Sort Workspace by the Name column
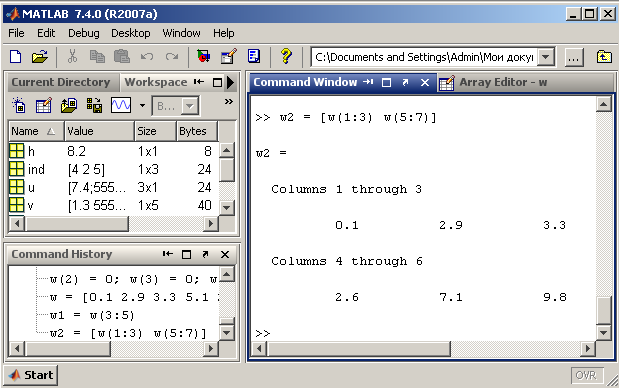The height and width of the screenshot is (388, 619). coord(36,131)
